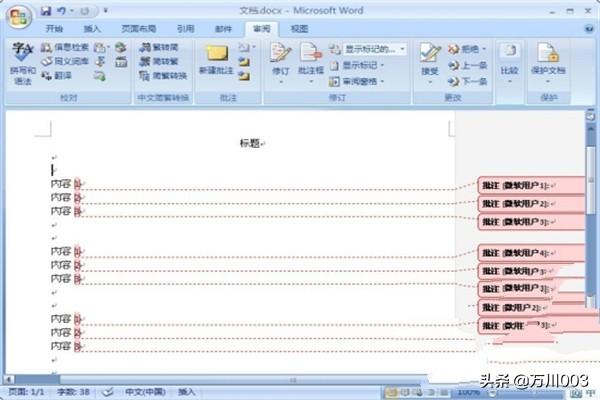Click the 标题 heading text in document
Screen dimensions: 600x400
pos(249,144)
